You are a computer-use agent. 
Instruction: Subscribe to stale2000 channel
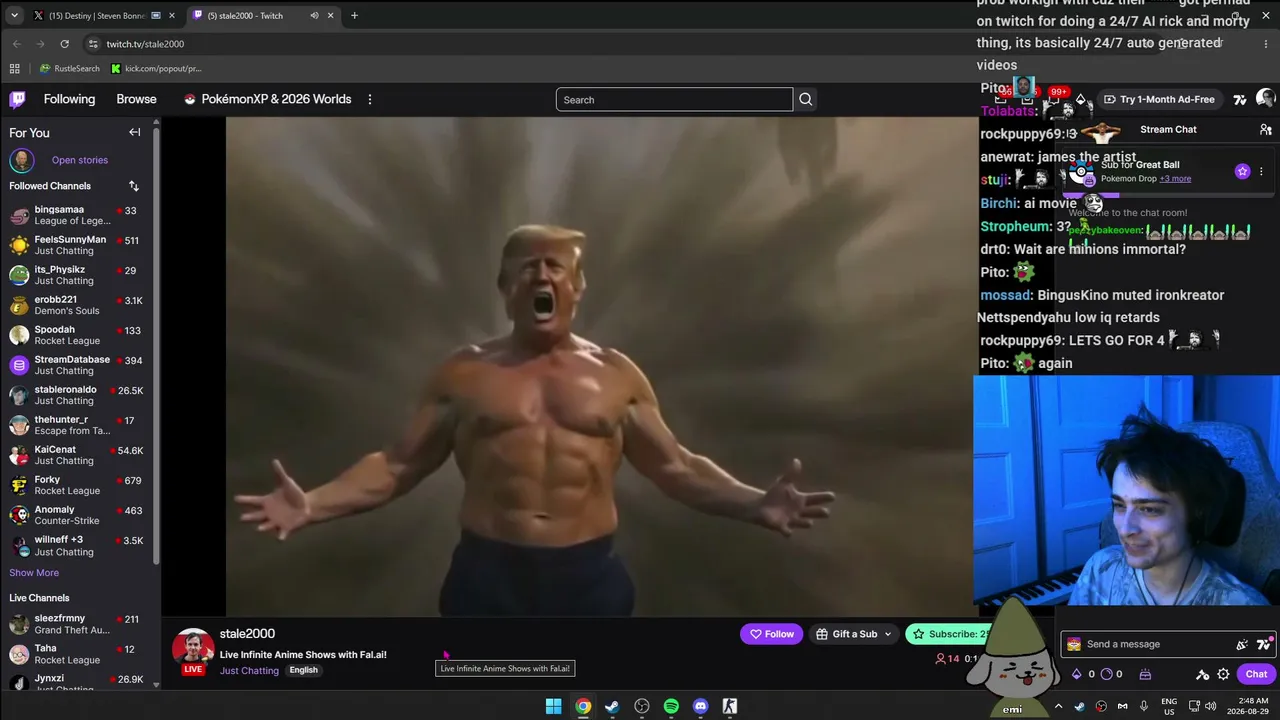[x=950, y=634]
